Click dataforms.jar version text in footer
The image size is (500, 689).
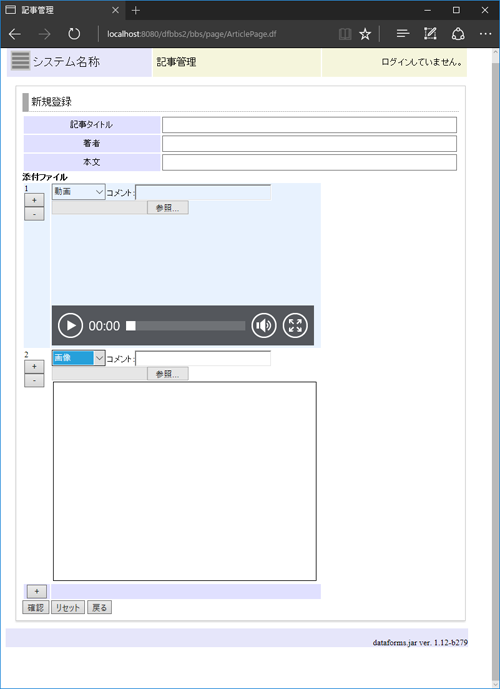pyautogui.click(x=420, y=642)
